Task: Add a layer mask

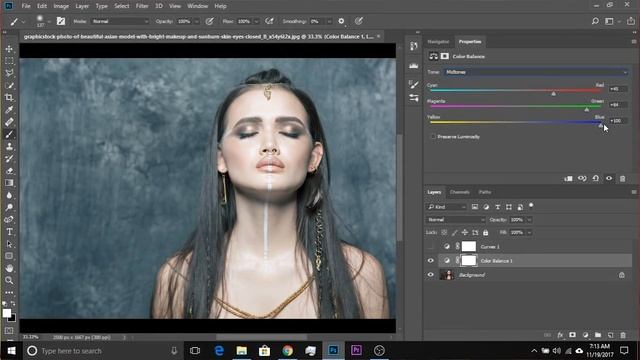Action: point(573,335)
